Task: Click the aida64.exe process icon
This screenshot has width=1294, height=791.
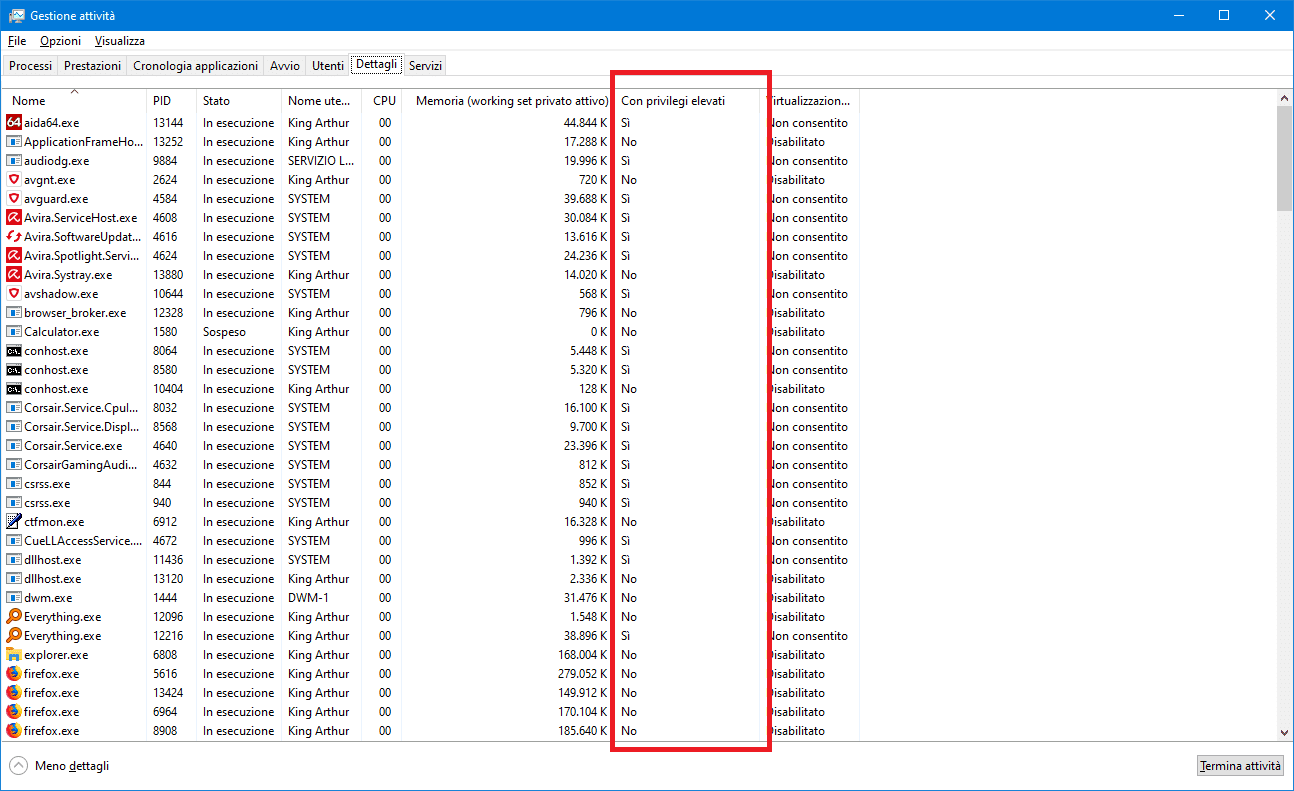Action: coord(14,123)
